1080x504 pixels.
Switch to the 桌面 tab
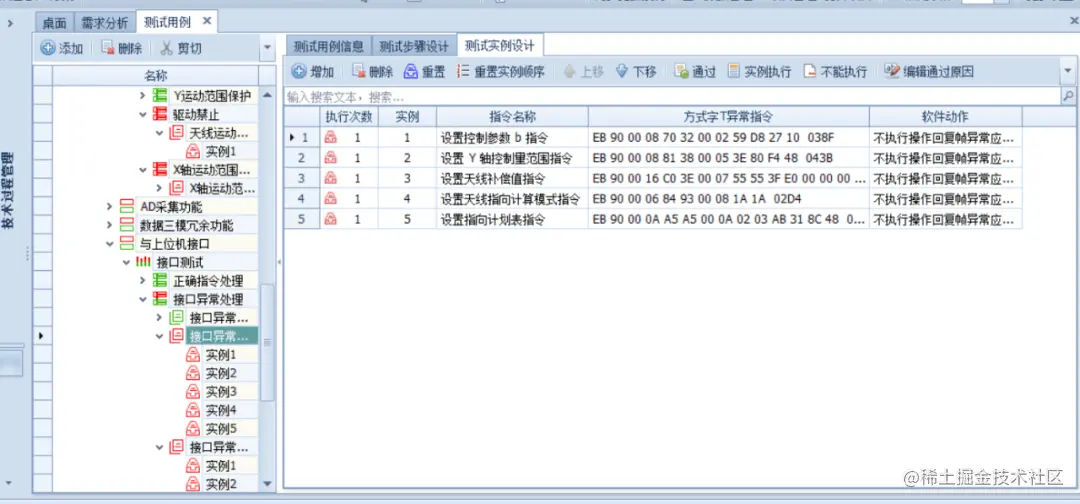coord(54,23)
